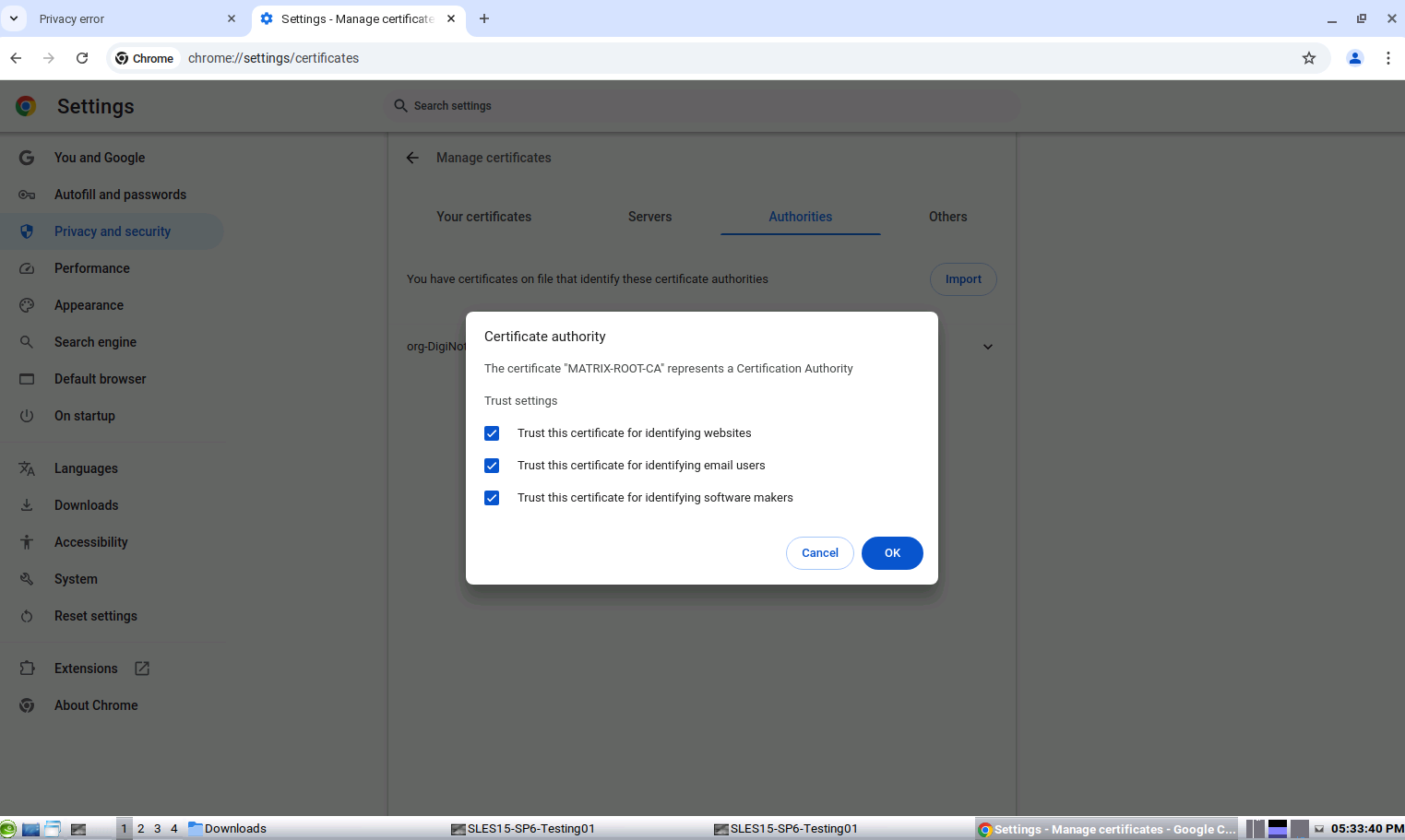Confirm dialog with OK button
This screenshot has width=1405, height=840.
point(892,553)
